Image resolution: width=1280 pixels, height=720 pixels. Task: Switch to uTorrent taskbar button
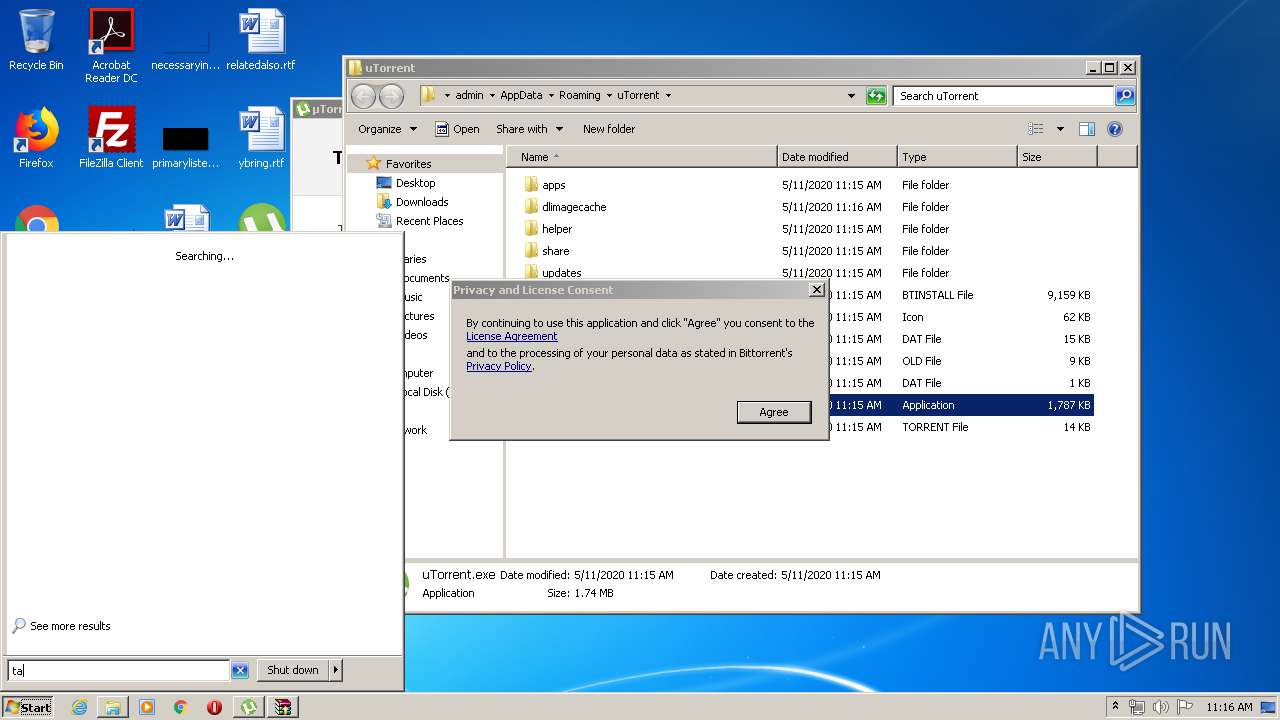point(248,707)
